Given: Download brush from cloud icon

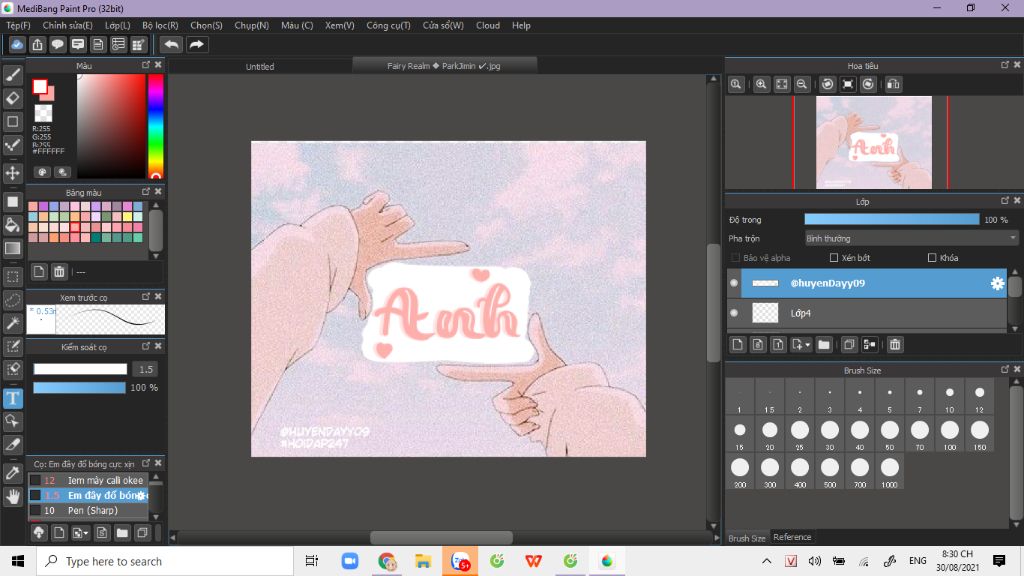Looking at the screenshot, I should pos(39,533).
